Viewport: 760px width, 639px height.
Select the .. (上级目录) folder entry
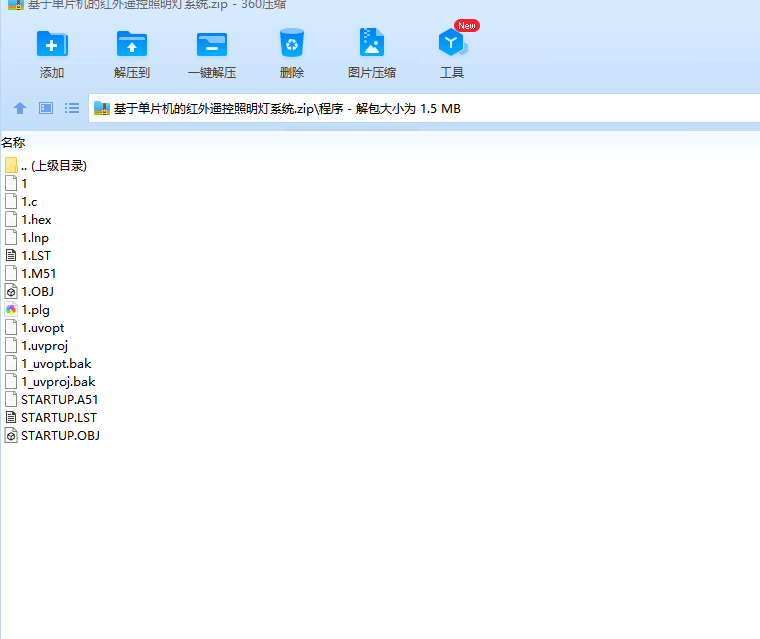tap(46, 166)
